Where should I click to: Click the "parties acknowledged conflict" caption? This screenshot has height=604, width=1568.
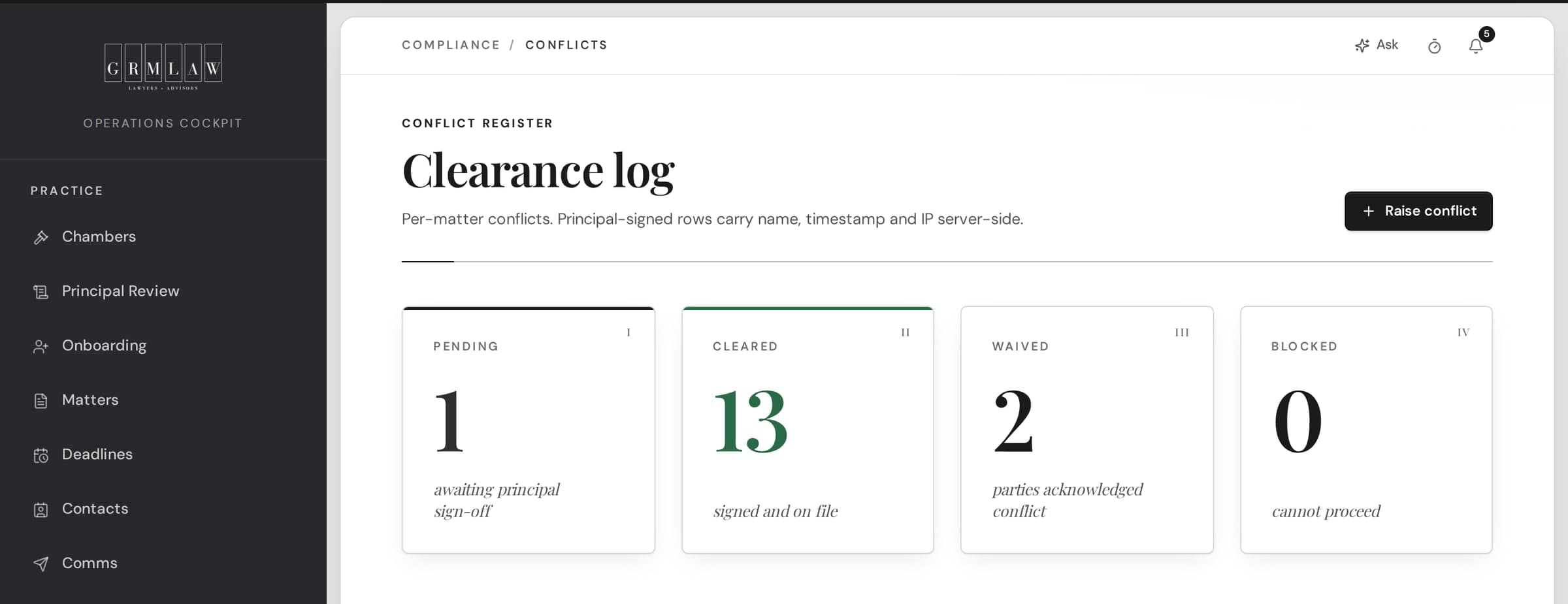1068,500
